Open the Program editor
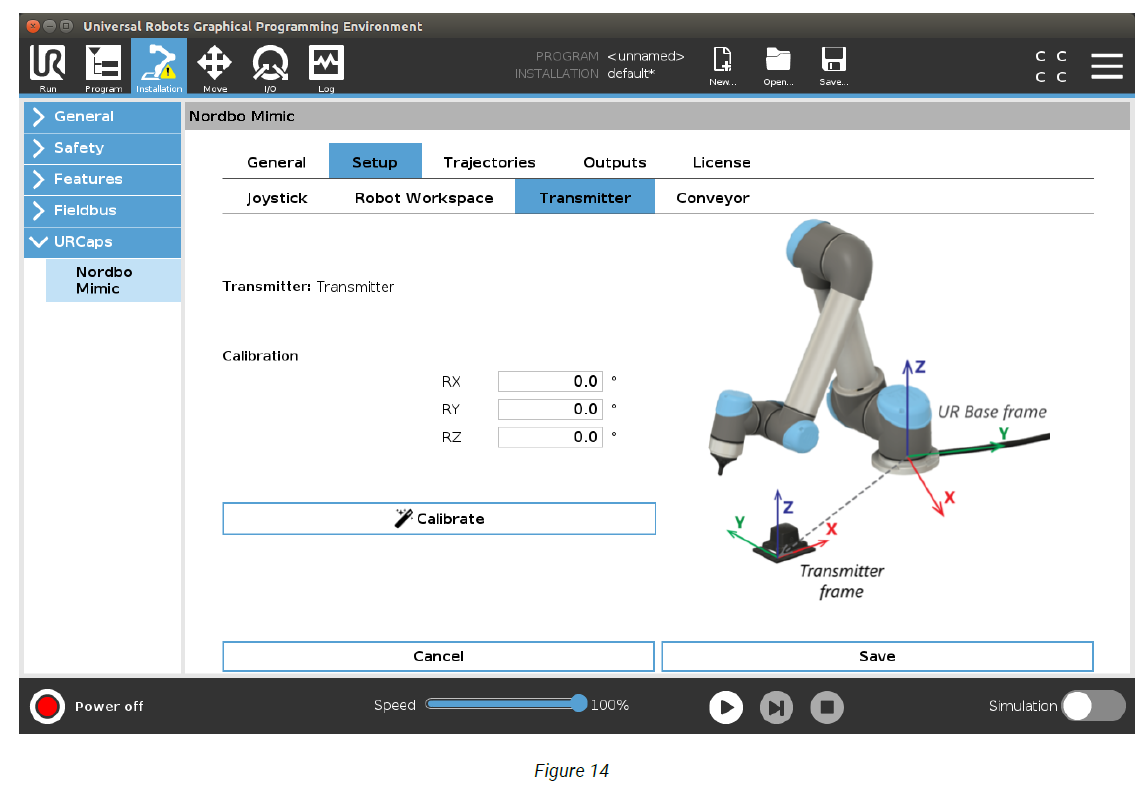 click(x=103, y=67)
